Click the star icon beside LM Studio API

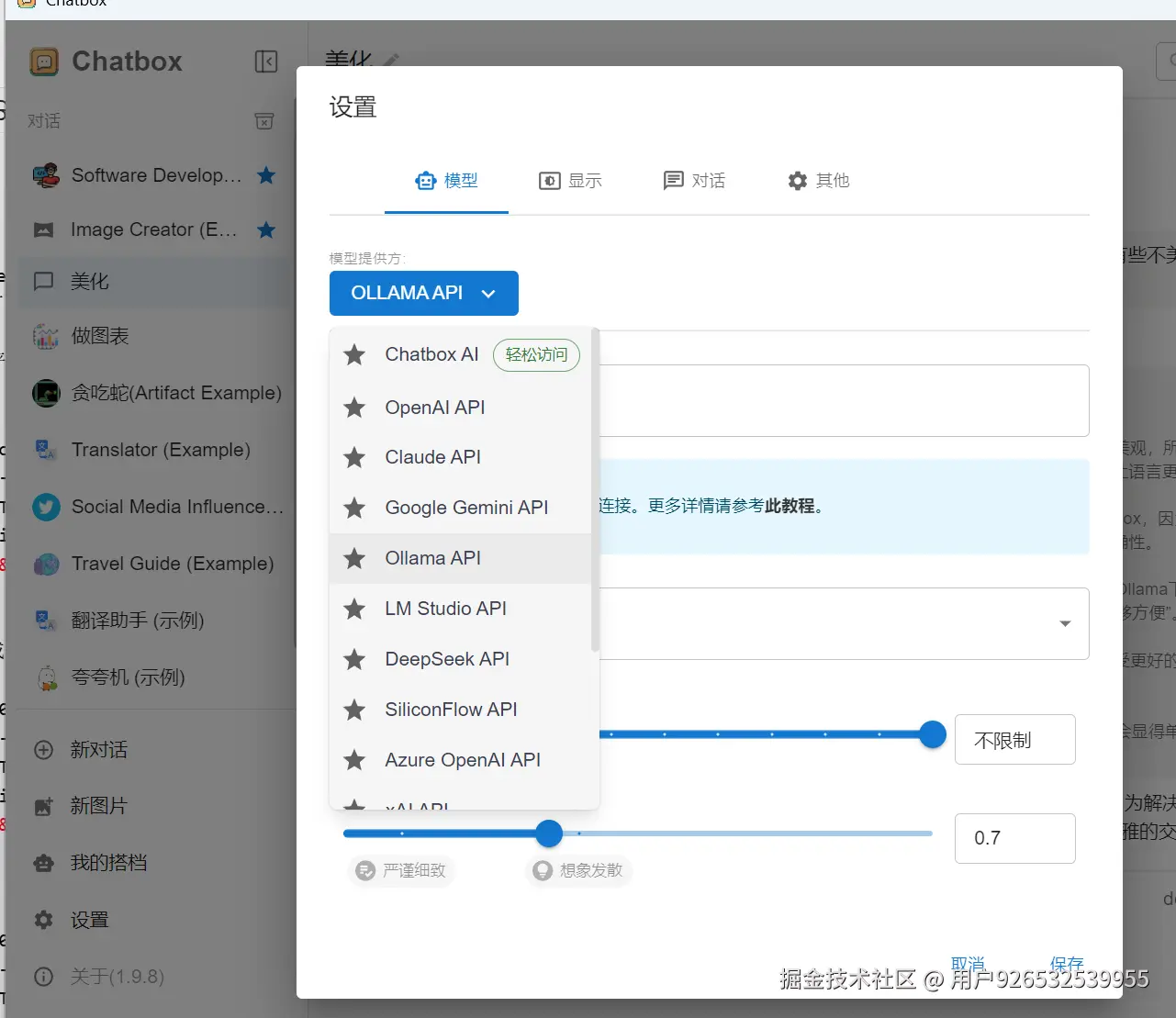click(x=354, y=609)
